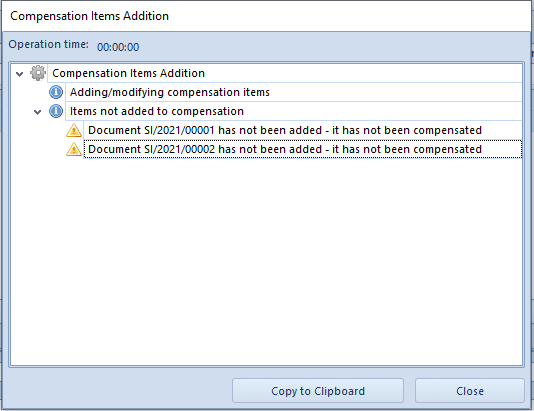This screenshot has width=534, height=411.
Task: Select the Compensation Items Addition tree row
Action: [285, 73]
